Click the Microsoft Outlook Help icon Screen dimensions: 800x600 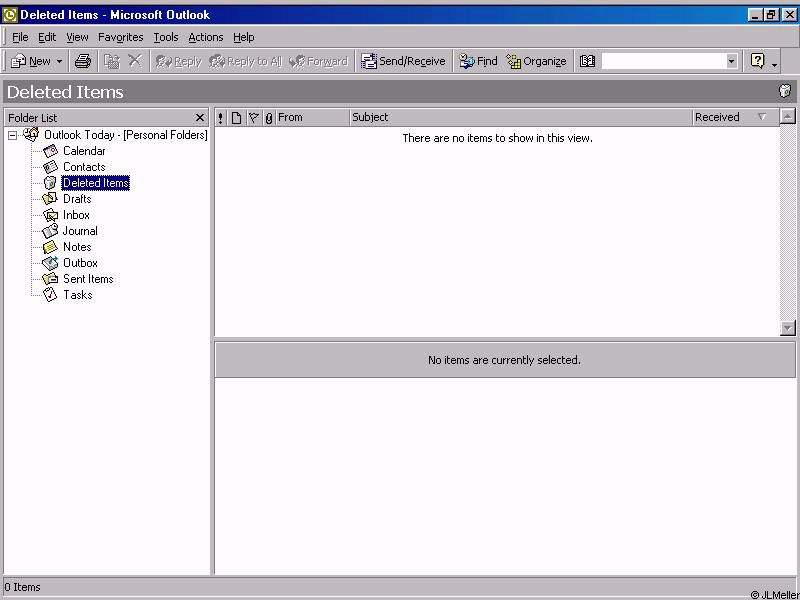758,61
